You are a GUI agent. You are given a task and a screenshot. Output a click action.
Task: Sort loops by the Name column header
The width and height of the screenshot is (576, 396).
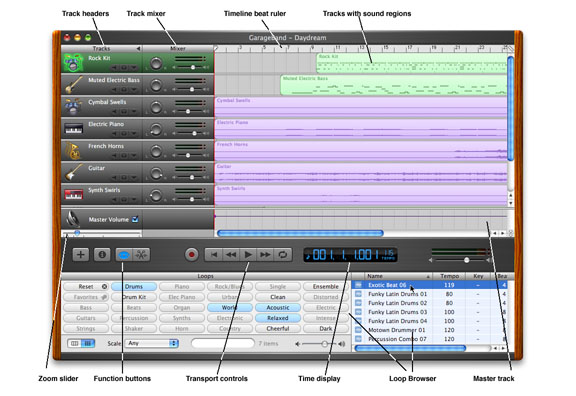click(x=398, y=276)
